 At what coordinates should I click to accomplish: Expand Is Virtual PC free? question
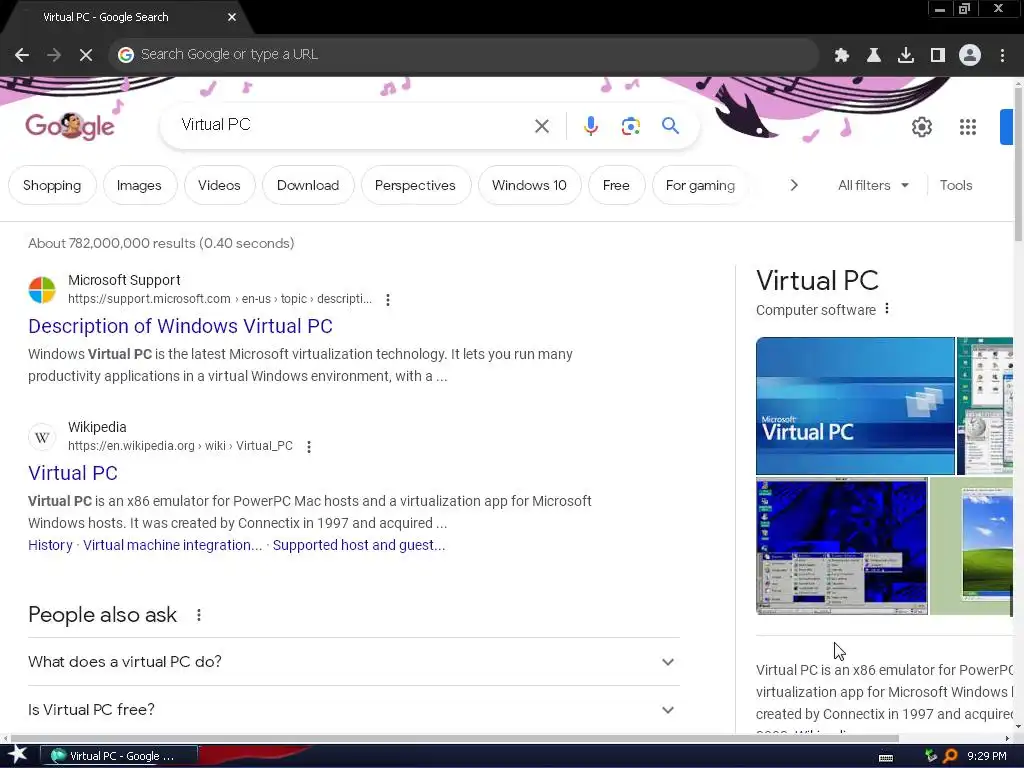[354, 710]
